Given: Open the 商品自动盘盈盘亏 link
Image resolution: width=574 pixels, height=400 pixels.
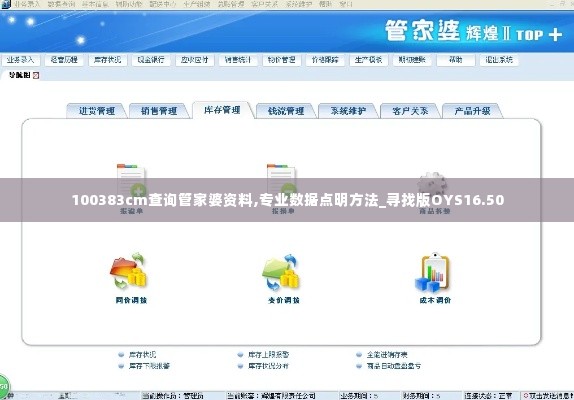Looking at the screenshot, I should pos(394,366).
